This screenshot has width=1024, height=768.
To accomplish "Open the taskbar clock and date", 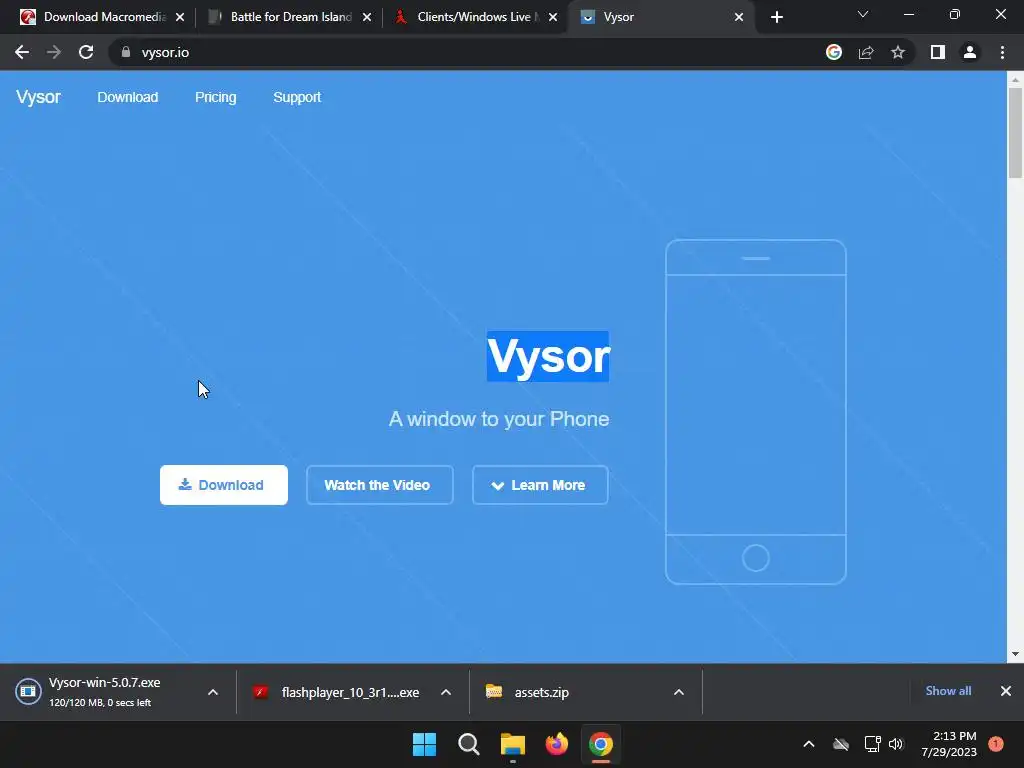I will click(x=949, y=744).
